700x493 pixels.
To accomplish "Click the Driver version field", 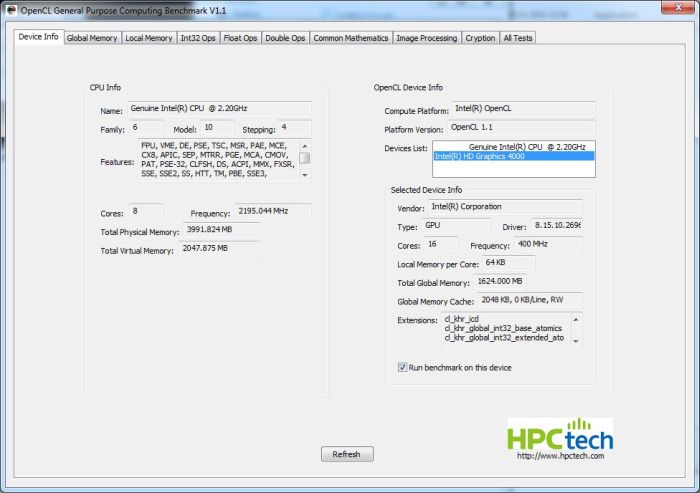I will point(556,226).
